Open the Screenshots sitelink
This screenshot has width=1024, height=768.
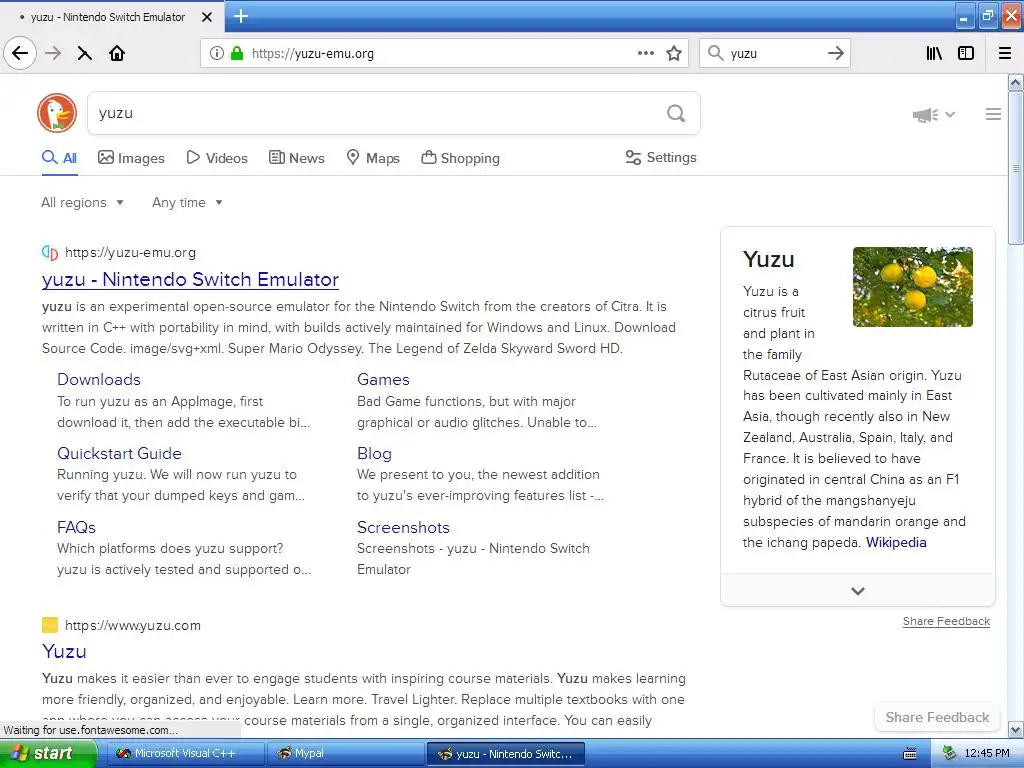pyautogui.click(x=403, y=527)
